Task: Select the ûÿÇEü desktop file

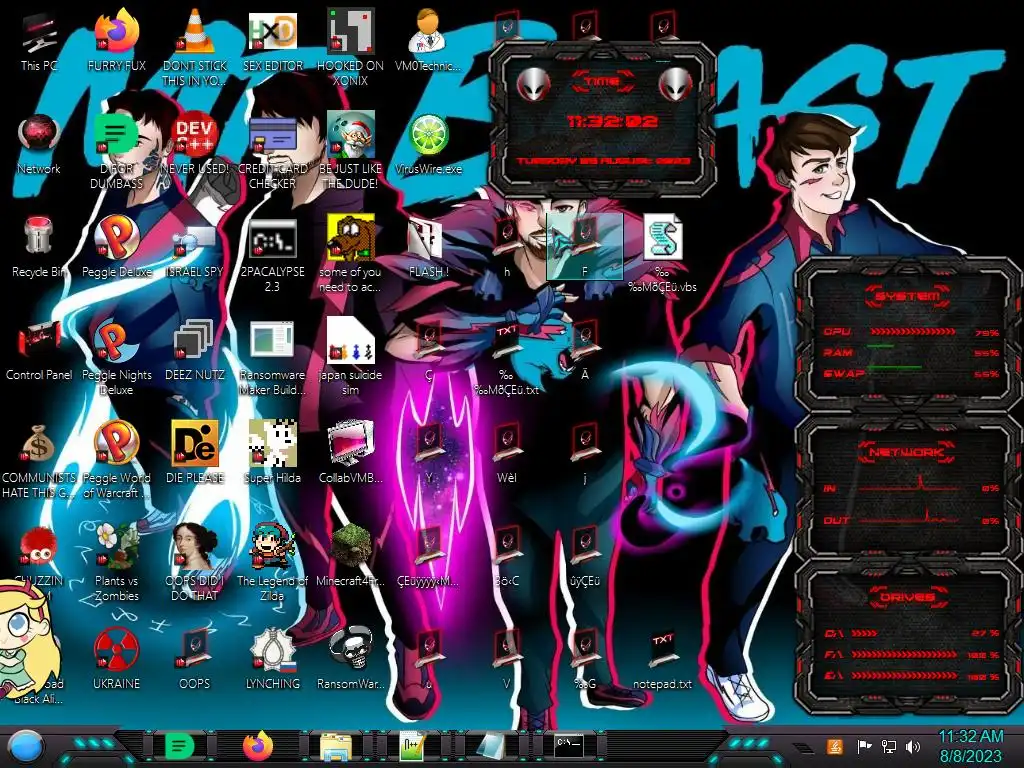Action: click(584, 556)
